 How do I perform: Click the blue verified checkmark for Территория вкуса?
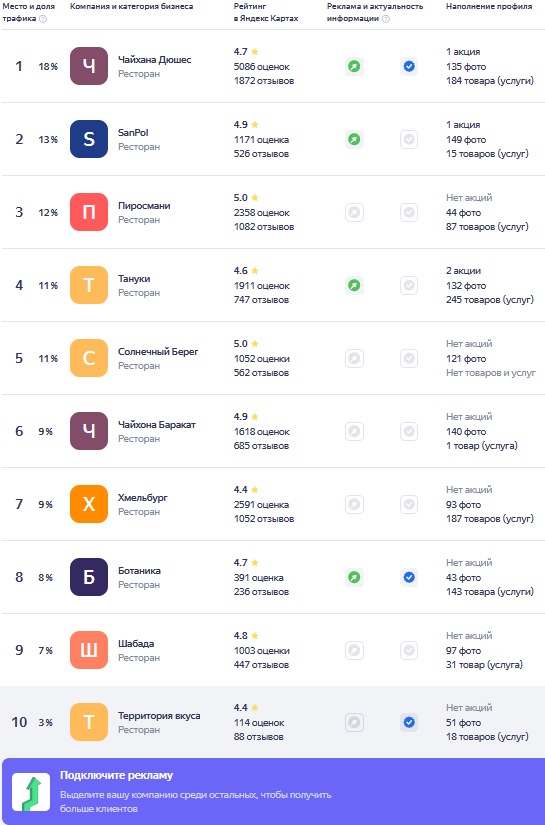pyautogui.click(x=409, y=722)
